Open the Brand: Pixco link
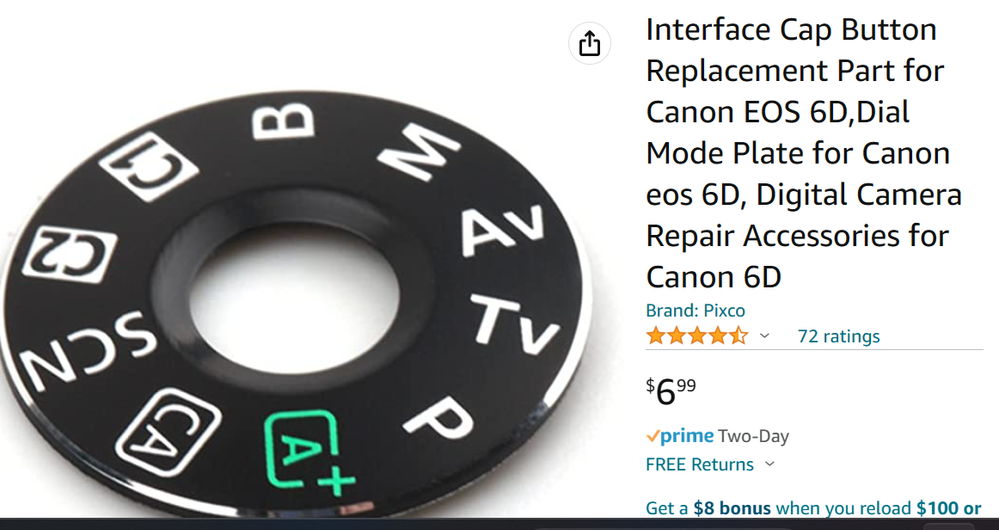The height and width of the screenshot is (530, 999). [695, 310]
